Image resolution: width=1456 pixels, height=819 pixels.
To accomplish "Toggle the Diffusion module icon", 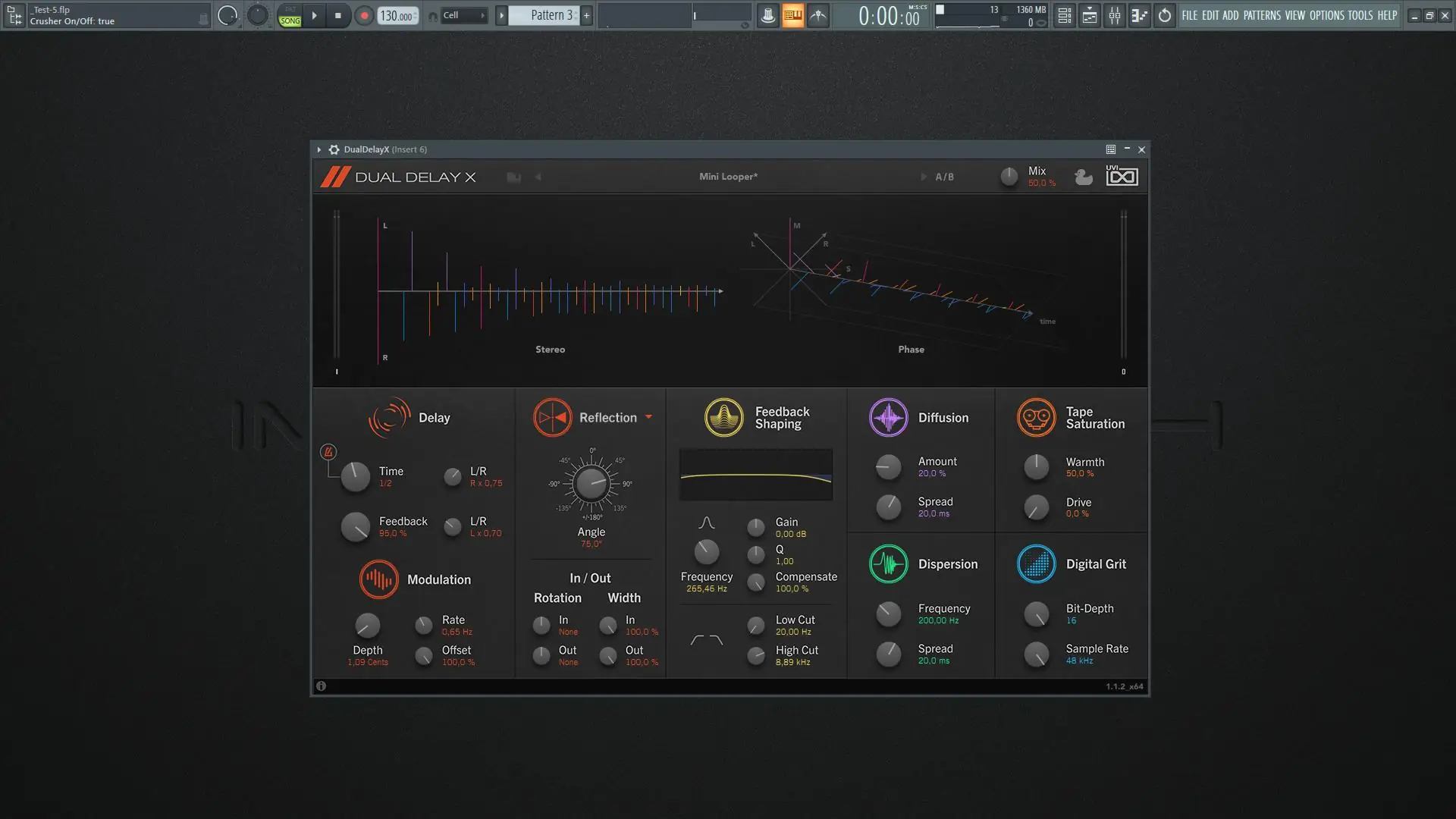I will pos(888,418).
